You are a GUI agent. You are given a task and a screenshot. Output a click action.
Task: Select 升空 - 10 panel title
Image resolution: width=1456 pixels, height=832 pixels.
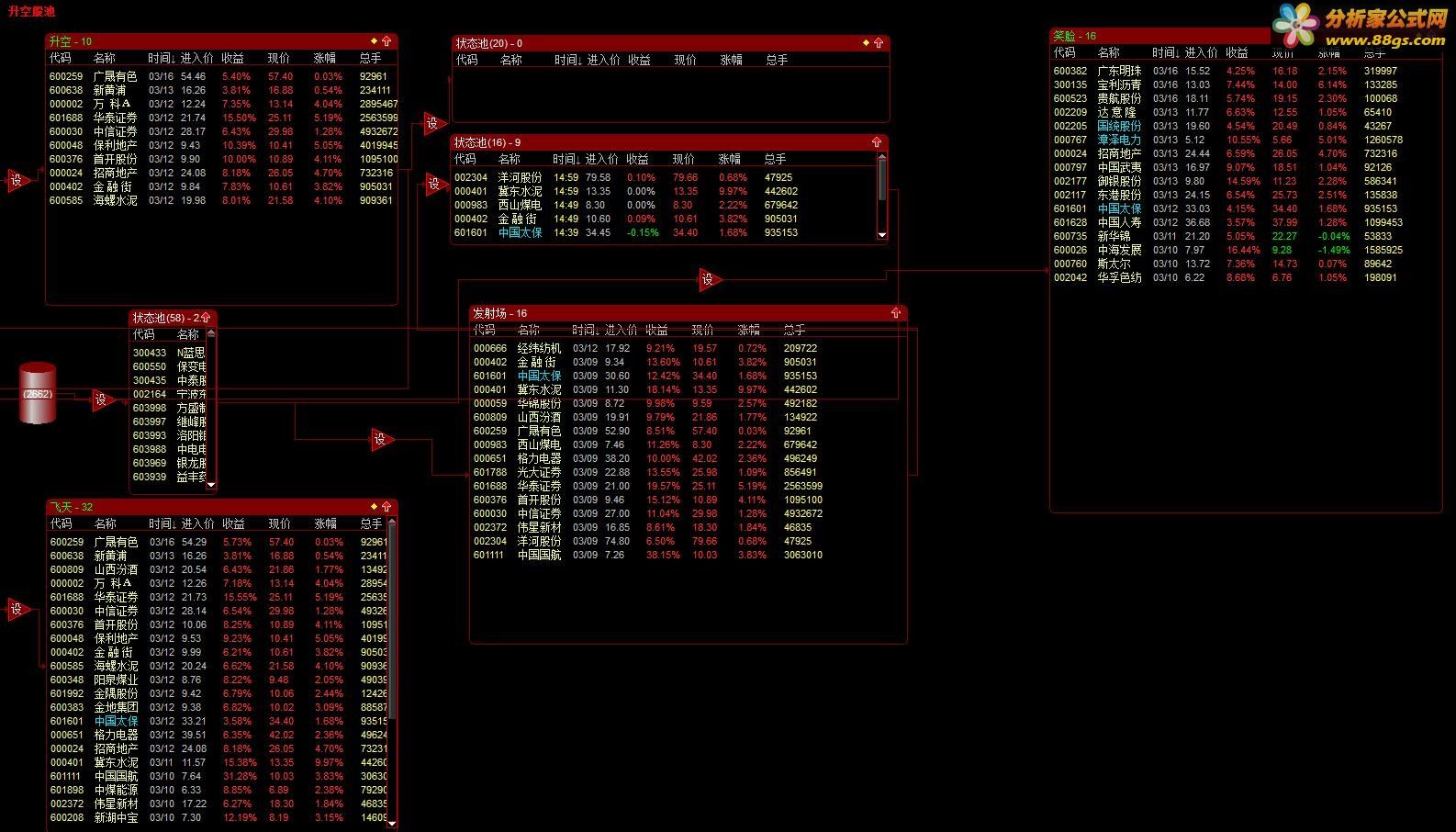[x=71, y=41]
